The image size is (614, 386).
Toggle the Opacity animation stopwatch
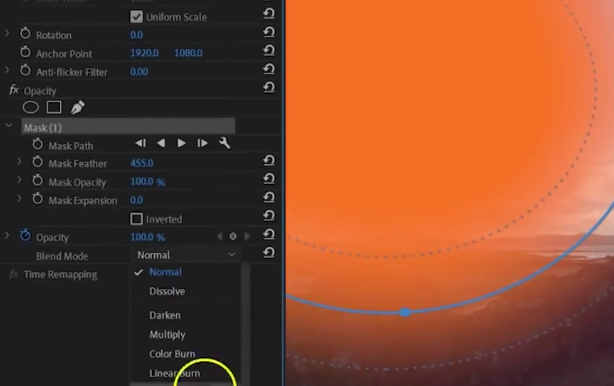(25, 236)
